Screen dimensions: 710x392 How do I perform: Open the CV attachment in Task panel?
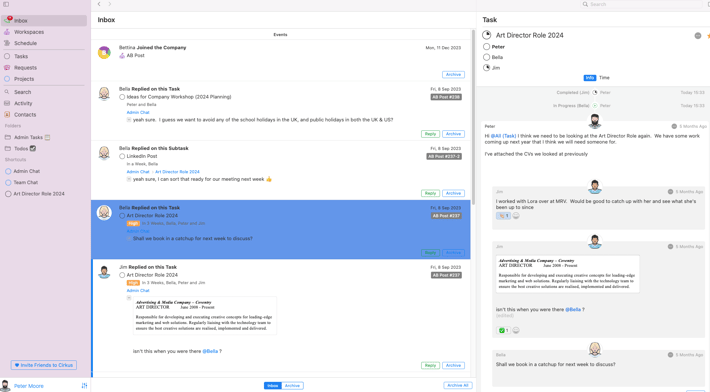(568, 274)
